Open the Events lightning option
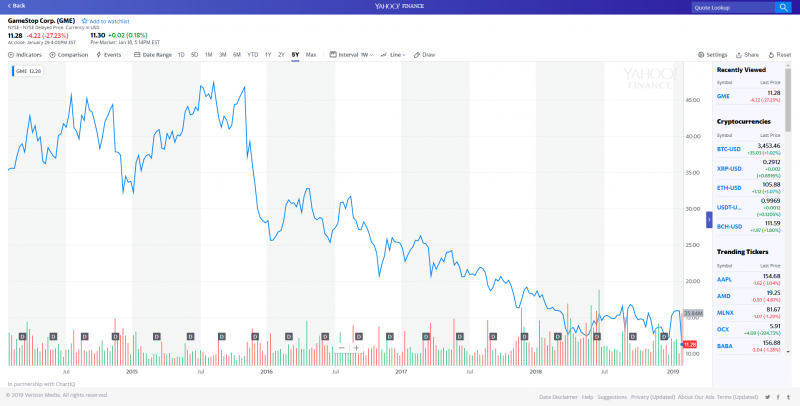This screenshot has height=406, width=800. (109, 55)
